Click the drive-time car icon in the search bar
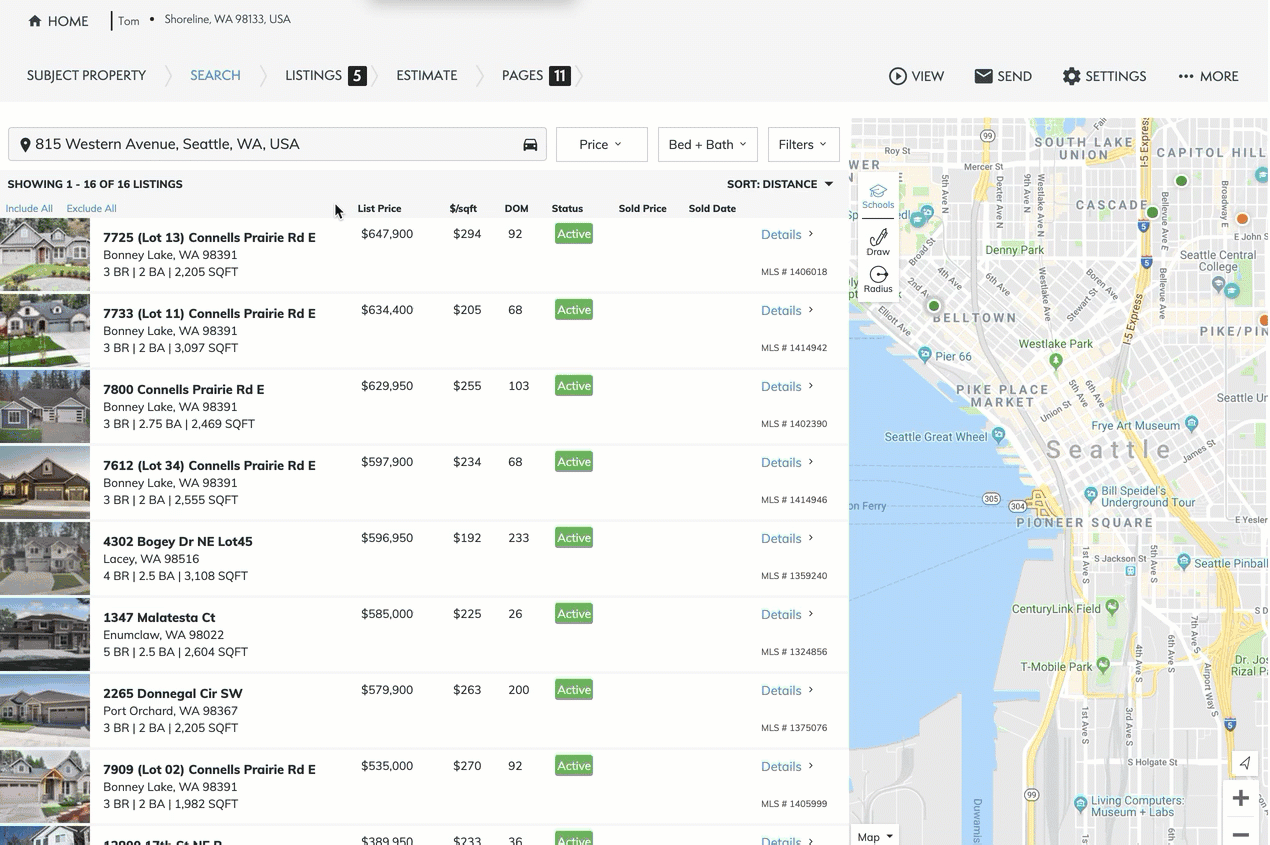The image size is (1270, 845). (530, 144)
